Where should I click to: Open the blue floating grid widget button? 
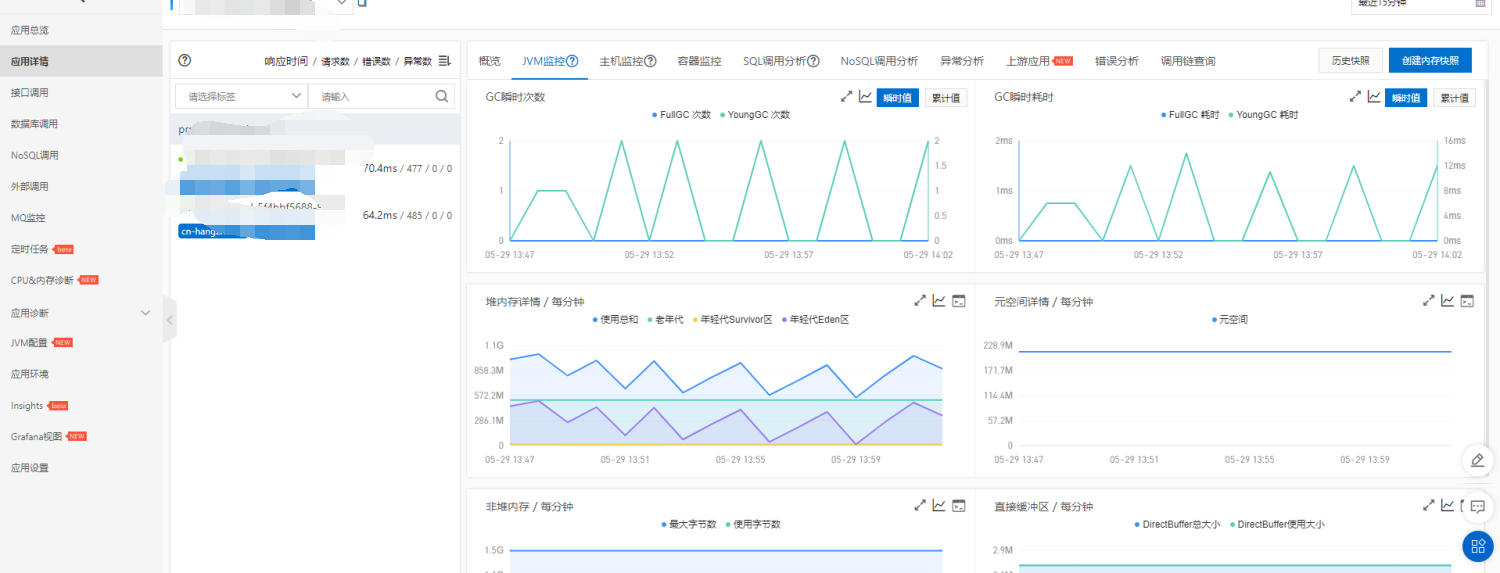1477,546
